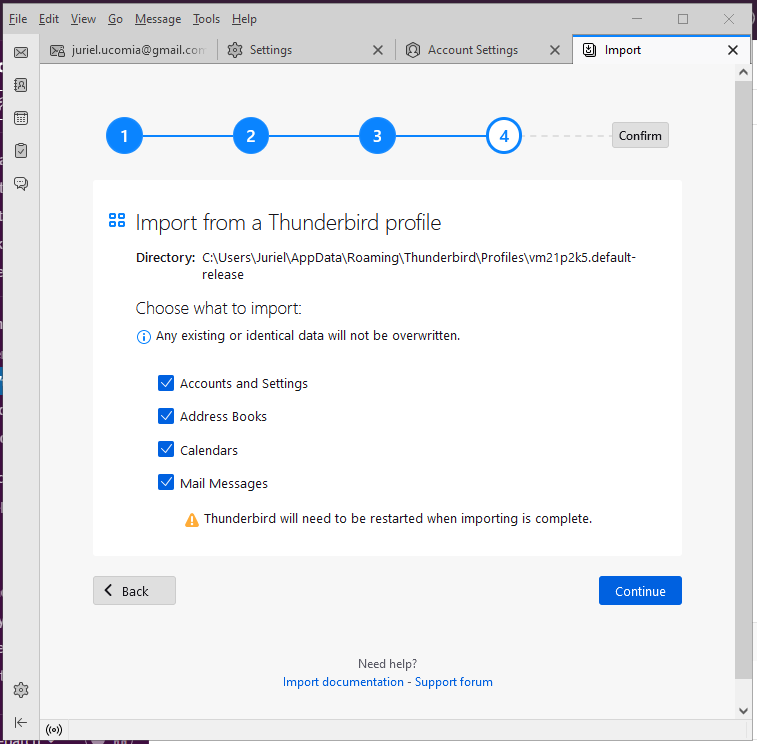757x744 pixels.
Task: Open Import documentation link
Action: tap(343, 682)
